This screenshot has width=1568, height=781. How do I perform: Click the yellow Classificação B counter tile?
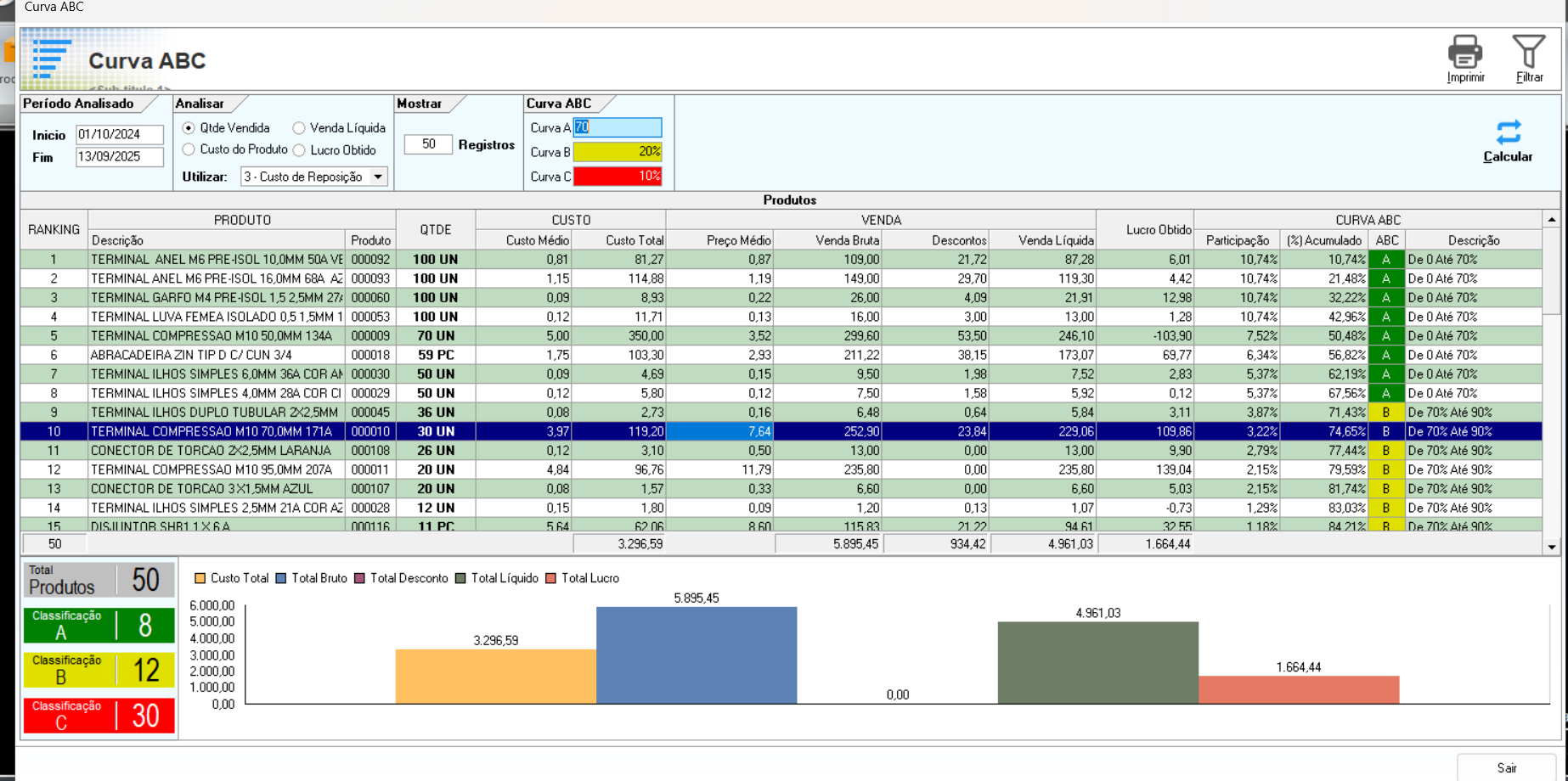pos(99,670)
